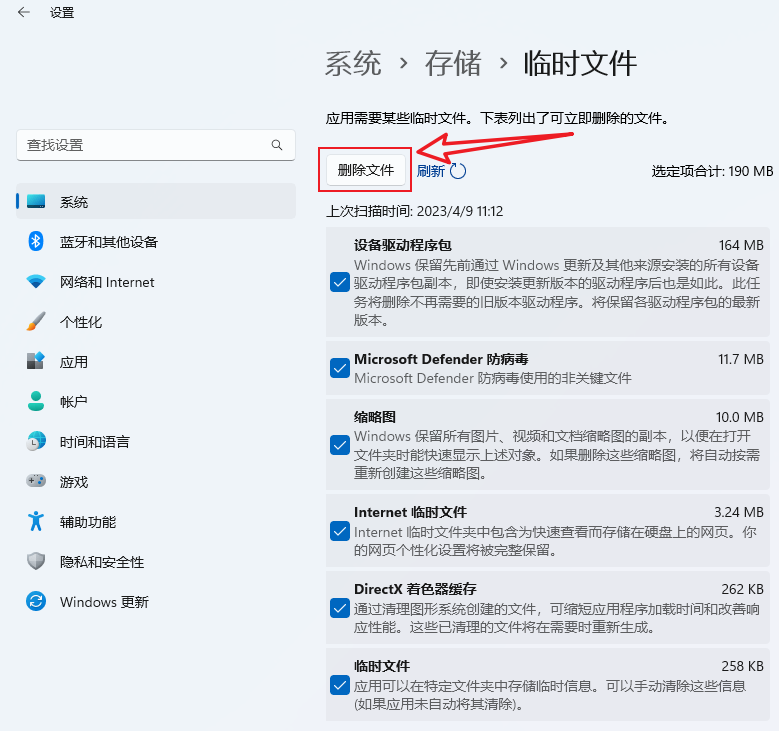
Task: Click the Bluetooth icon for 蓝牙和其他设备
Action: (x=36, y=242)
